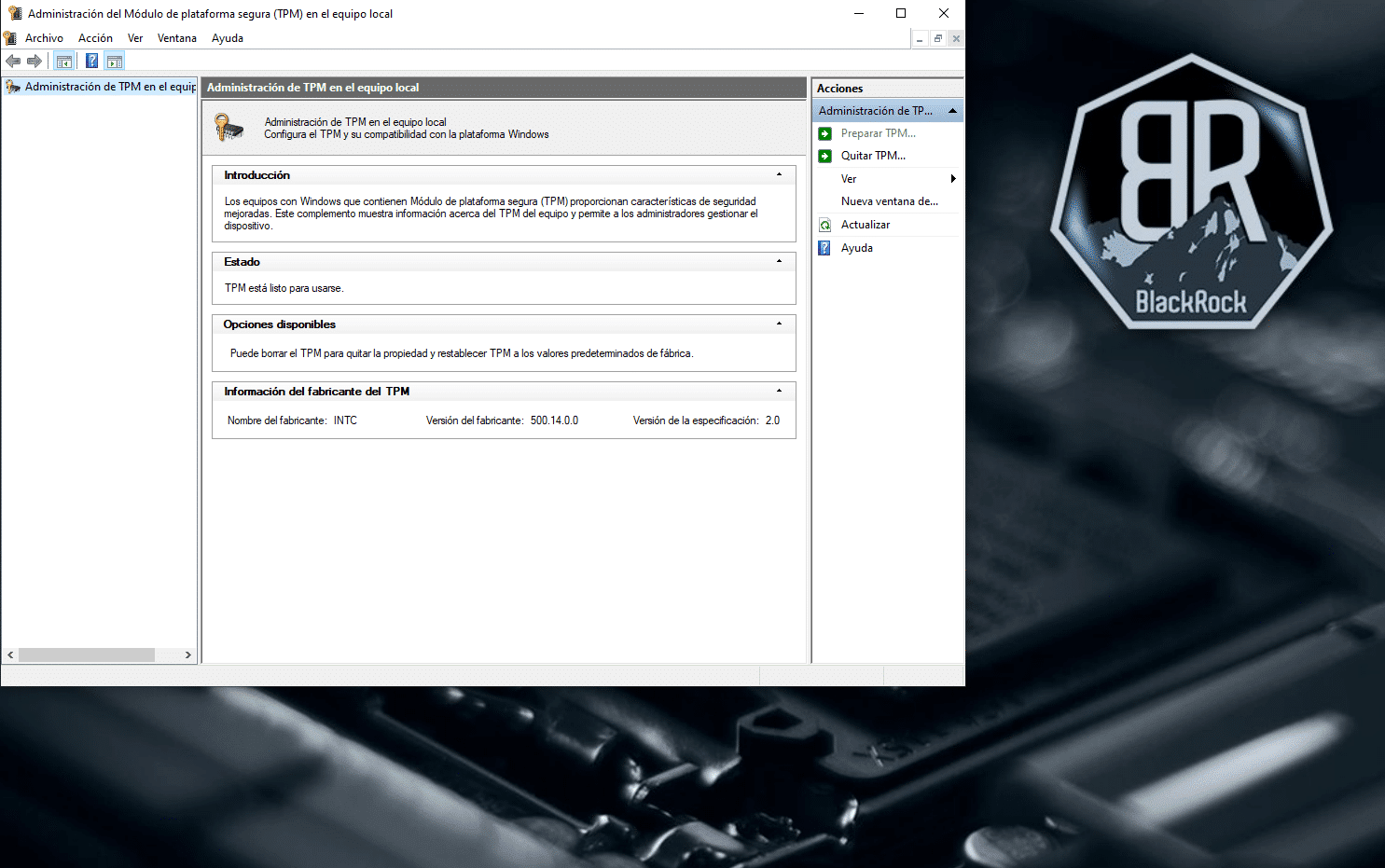Click the help icon next to Ayuda action
1385x868 pixels.
click(825, 248)
